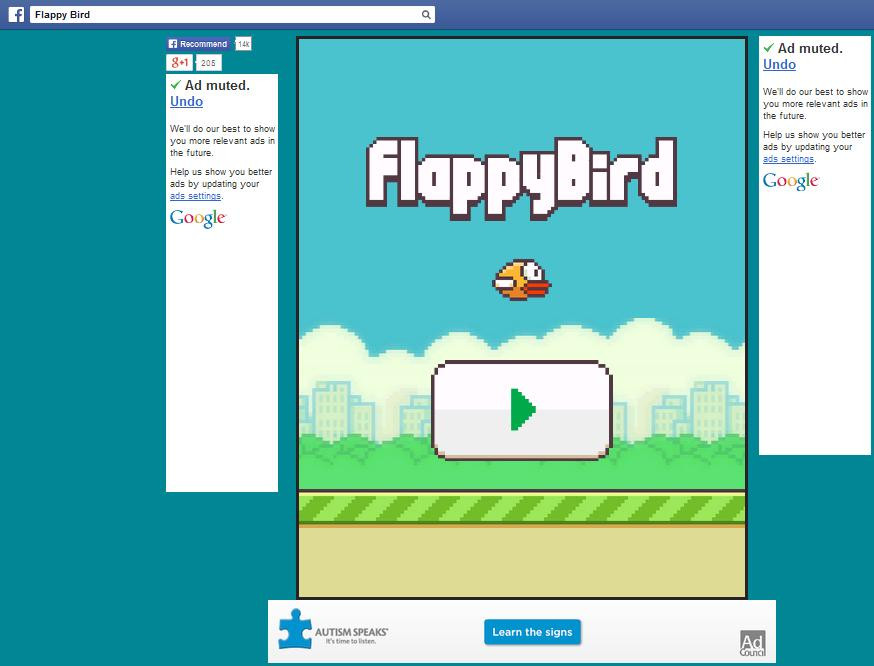Undo the ad mute in the right panel
The width and height of the screenshot is (874, 666).
pyautogui.click(x=779, y=64)
